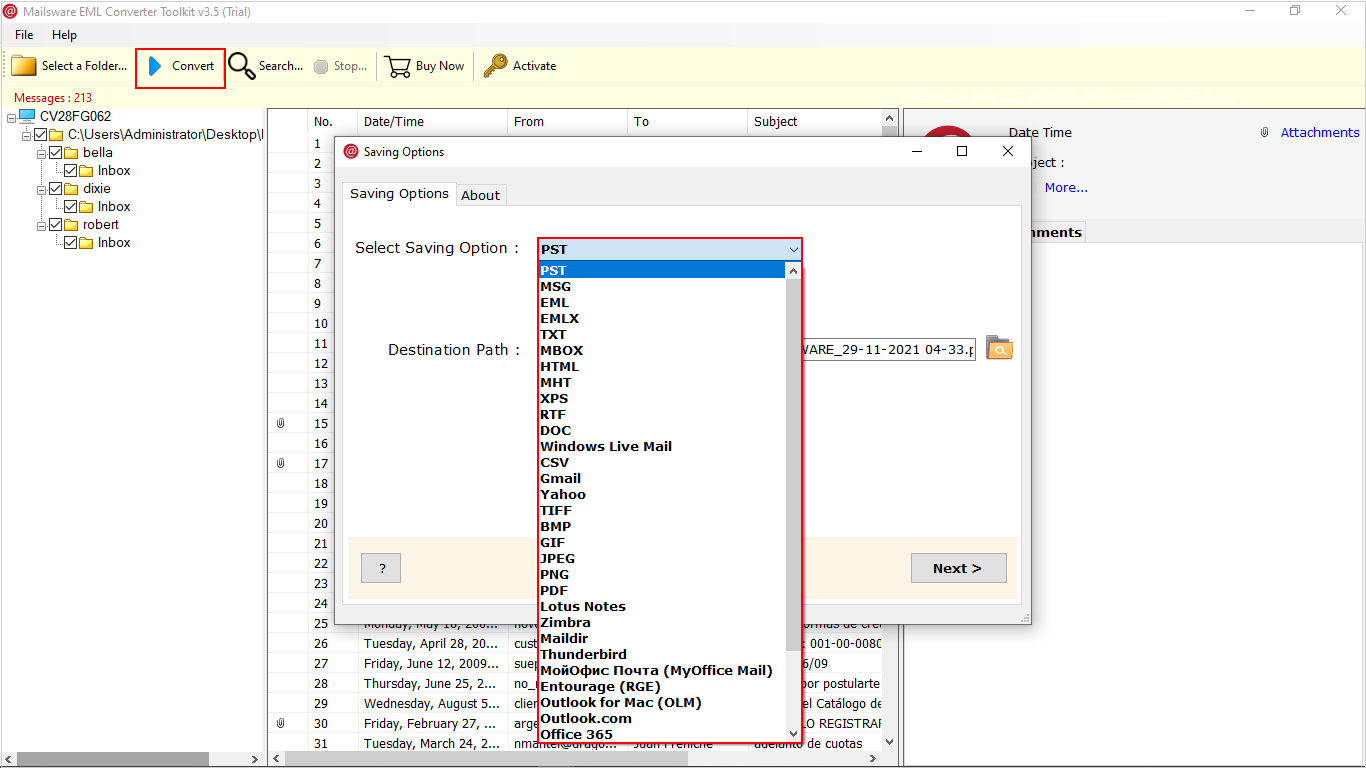
Task: Open the Search magnifier tool
Action: [x=242, y=66]
